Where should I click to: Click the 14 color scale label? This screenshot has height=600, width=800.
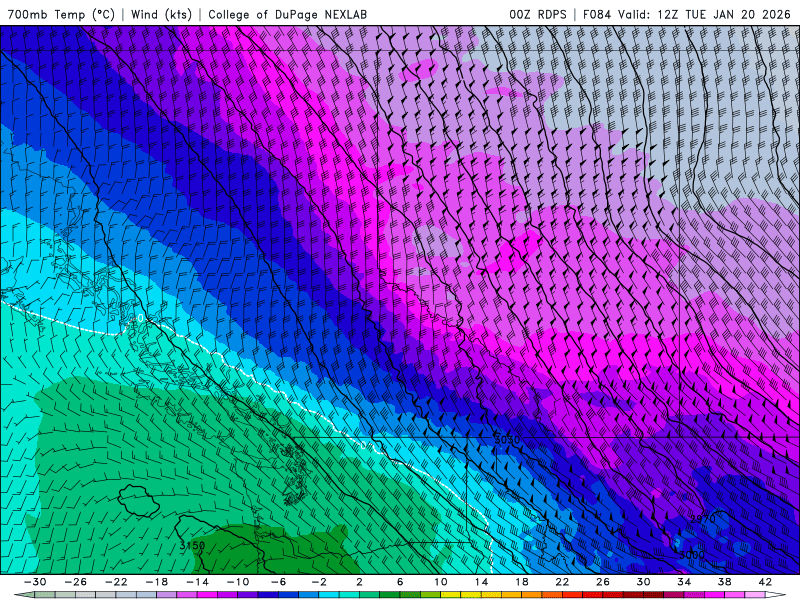[x=481, y=582]
